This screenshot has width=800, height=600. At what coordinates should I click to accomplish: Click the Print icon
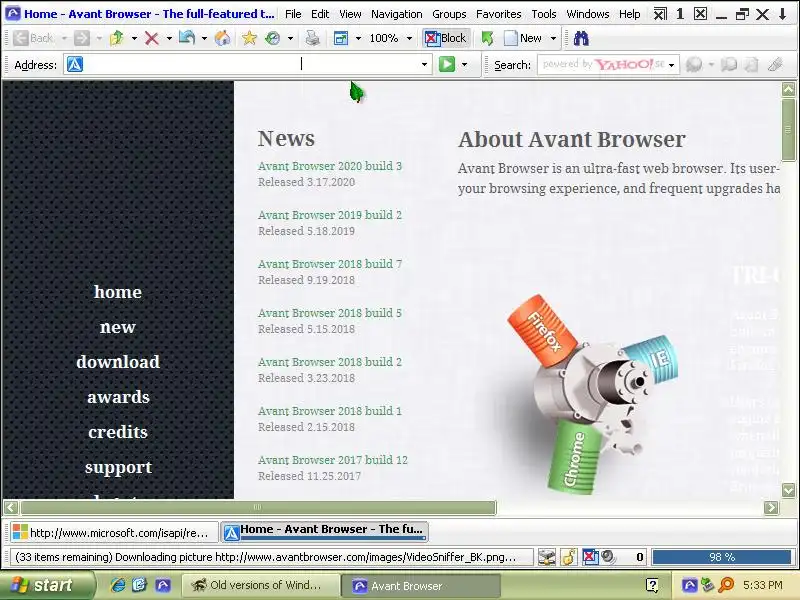(312, 38)
